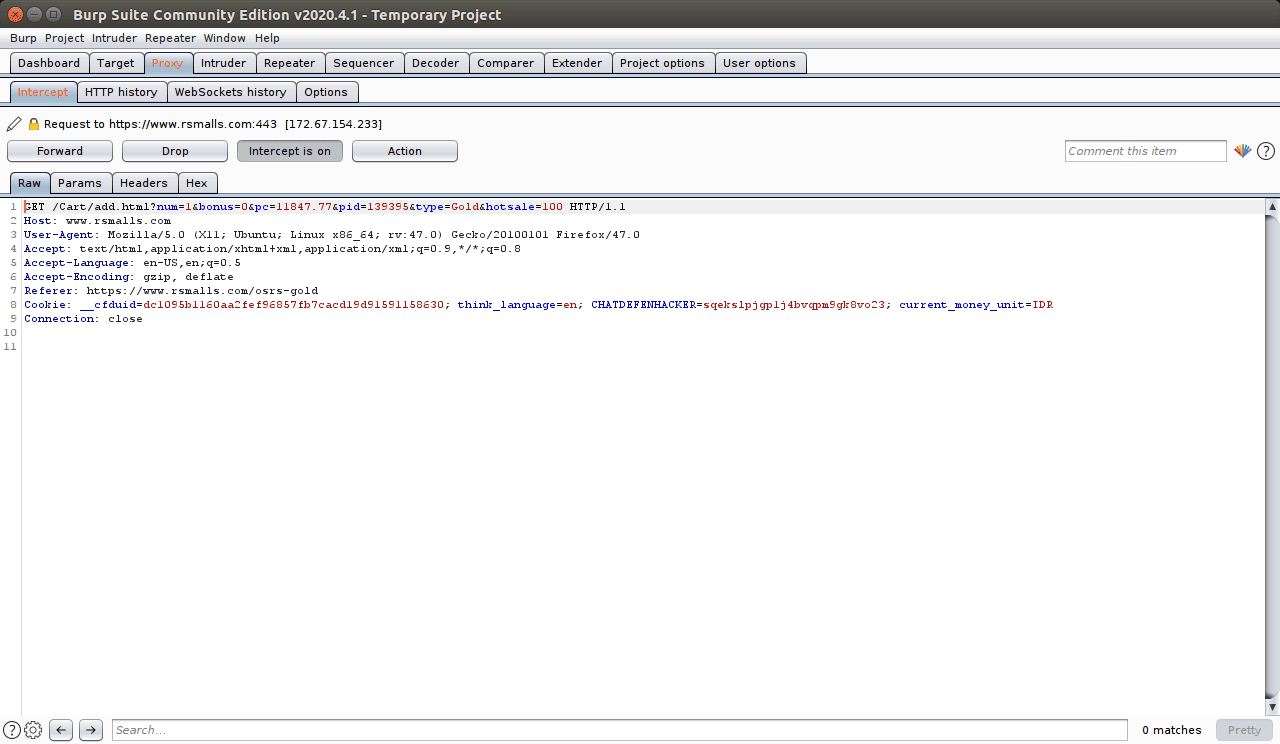Switch the editor to Hex view
The height and width of the screenshot is (744, 1280).
(x=197, y=183)
